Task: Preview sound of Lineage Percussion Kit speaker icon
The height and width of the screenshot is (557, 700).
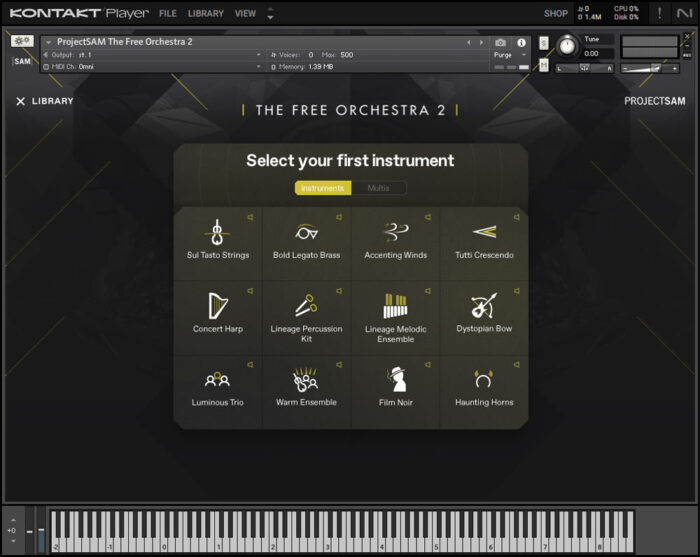Action: click(339, 291)
